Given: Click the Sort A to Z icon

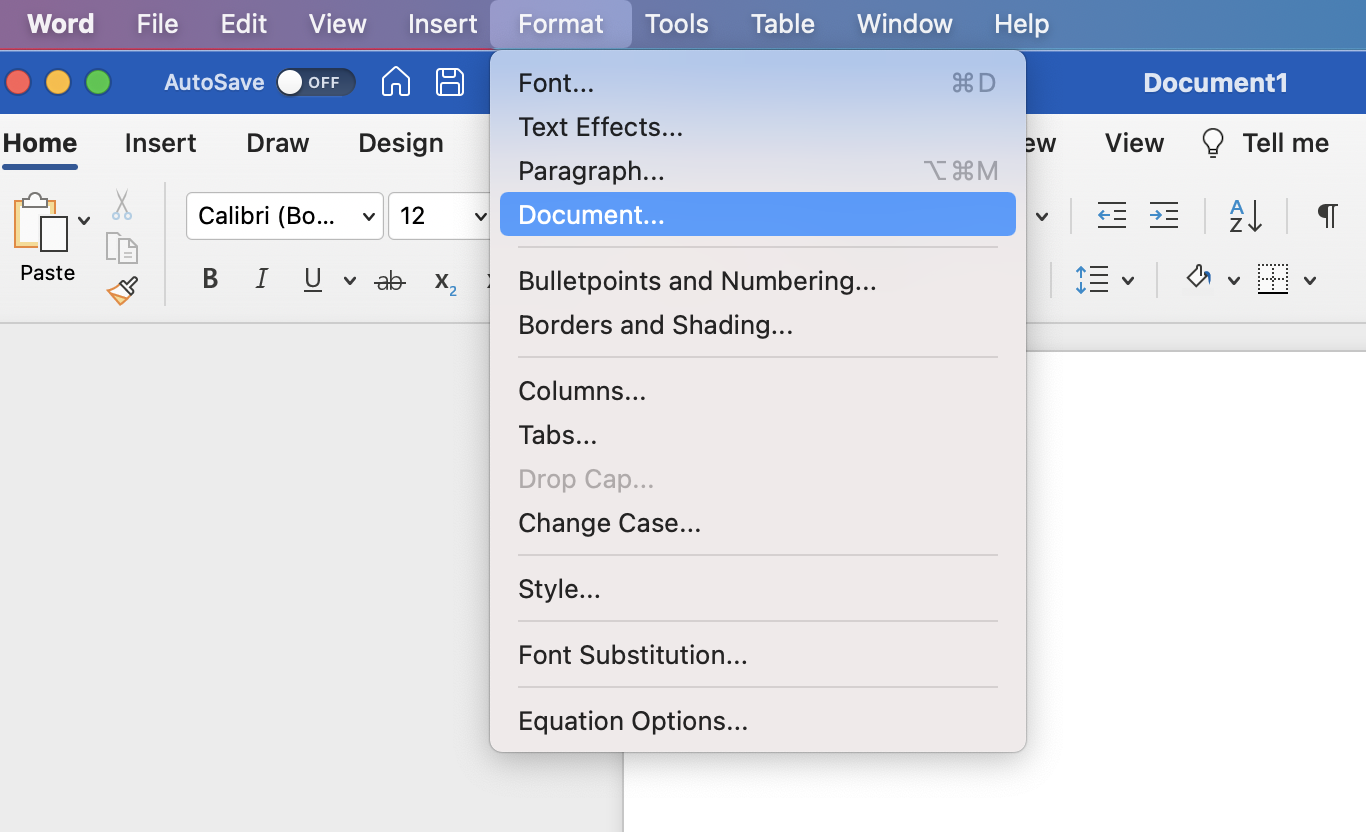Looking at the screenshot, I should coord(1246,215).
